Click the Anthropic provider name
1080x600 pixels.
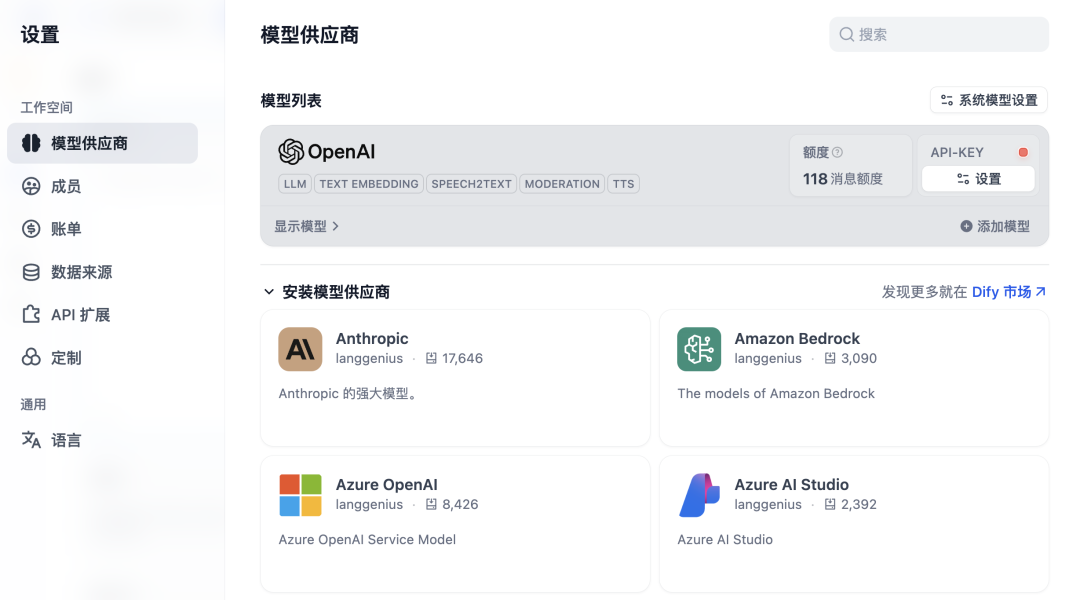[x=372, y=339]
